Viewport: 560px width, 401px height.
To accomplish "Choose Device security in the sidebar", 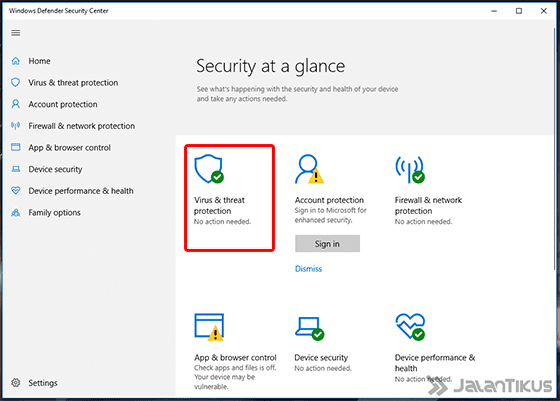I will click(x=55, y=169).
